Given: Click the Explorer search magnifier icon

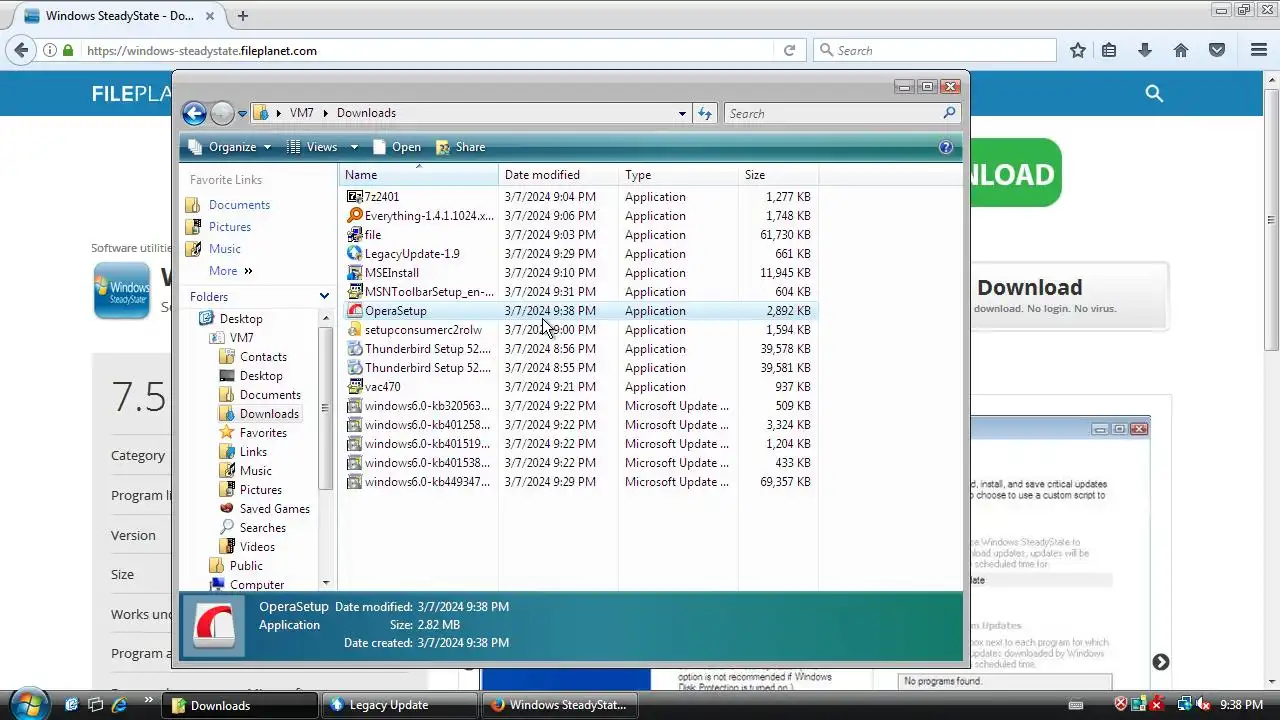Looking at the screenshot, I should tap(950, 113).
